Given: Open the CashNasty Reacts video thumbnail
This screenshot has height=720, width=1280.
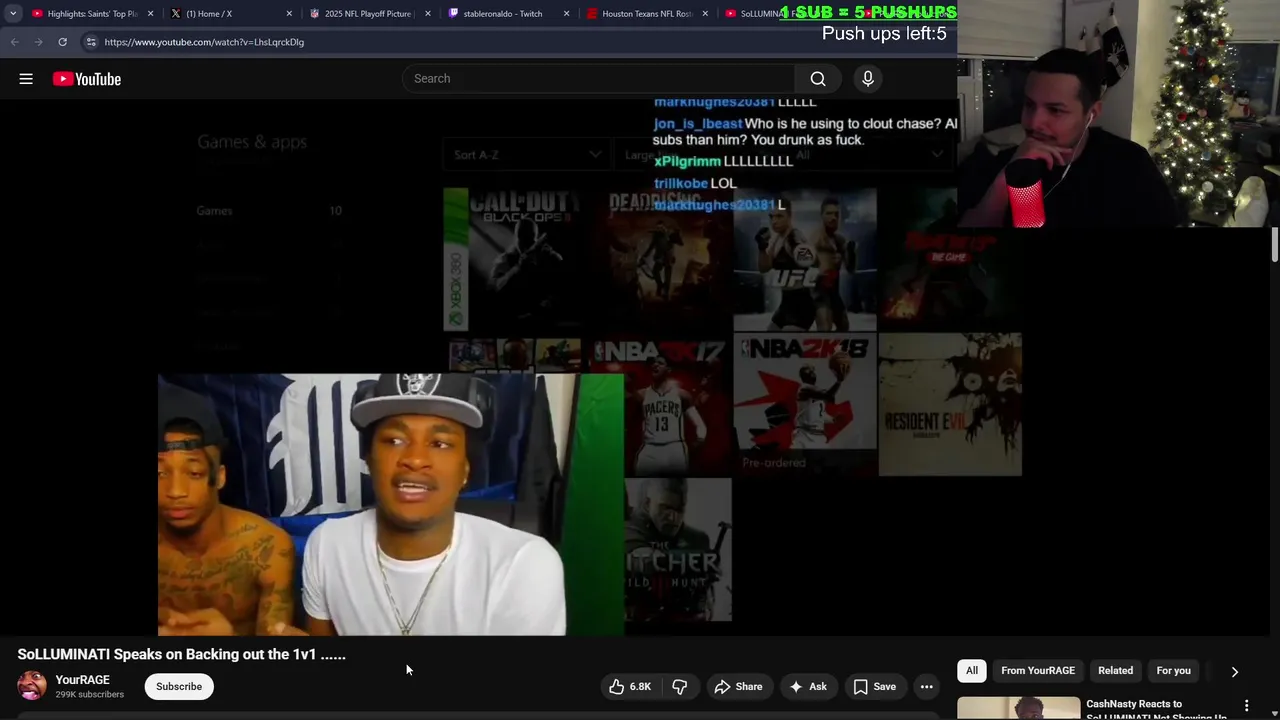Looking at the screenshot, I should pos(1018,708).
